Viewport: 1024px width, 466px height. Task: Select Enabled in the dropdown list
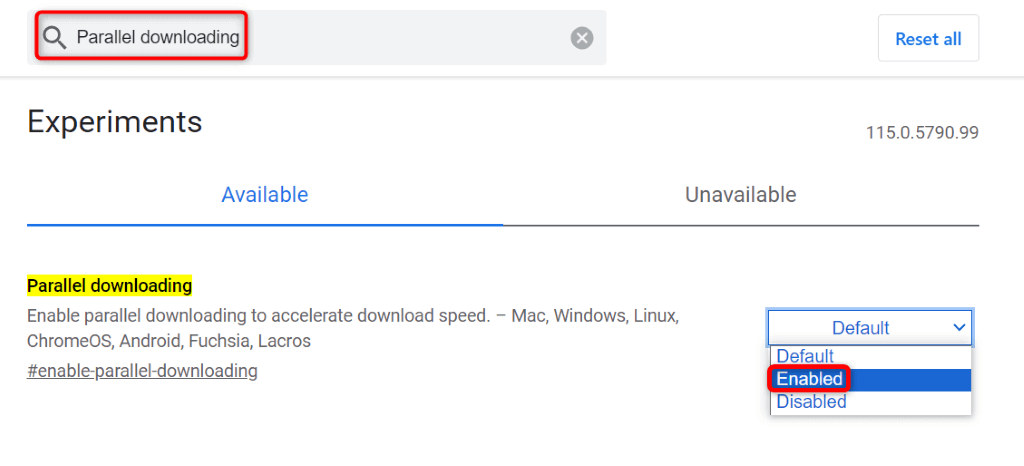click(x=810, y=379)
